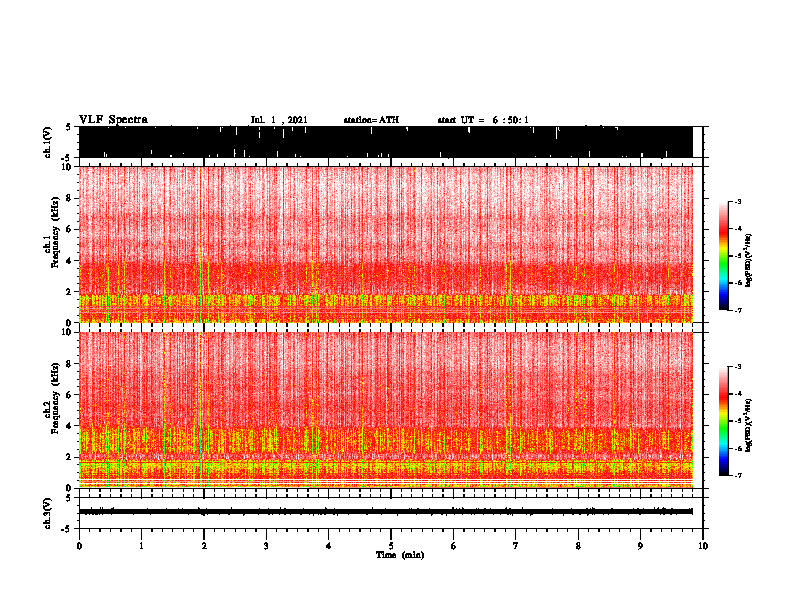Click the ch.1 frequency axis "8" tick label
Image resolution: width=792 pixels, height=612 pixels.
(x=69, y=198)
